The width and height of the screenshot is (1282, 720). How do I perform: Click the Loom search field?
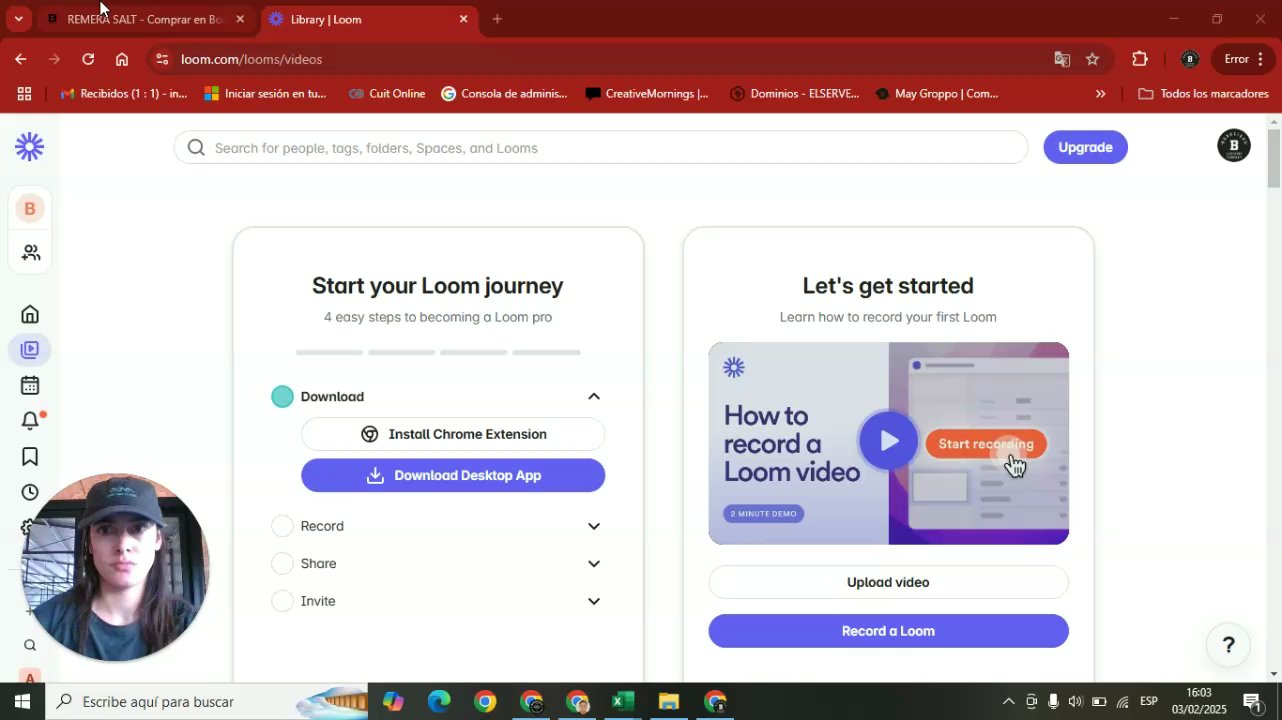pyautogui.click(x=601, y=147)
